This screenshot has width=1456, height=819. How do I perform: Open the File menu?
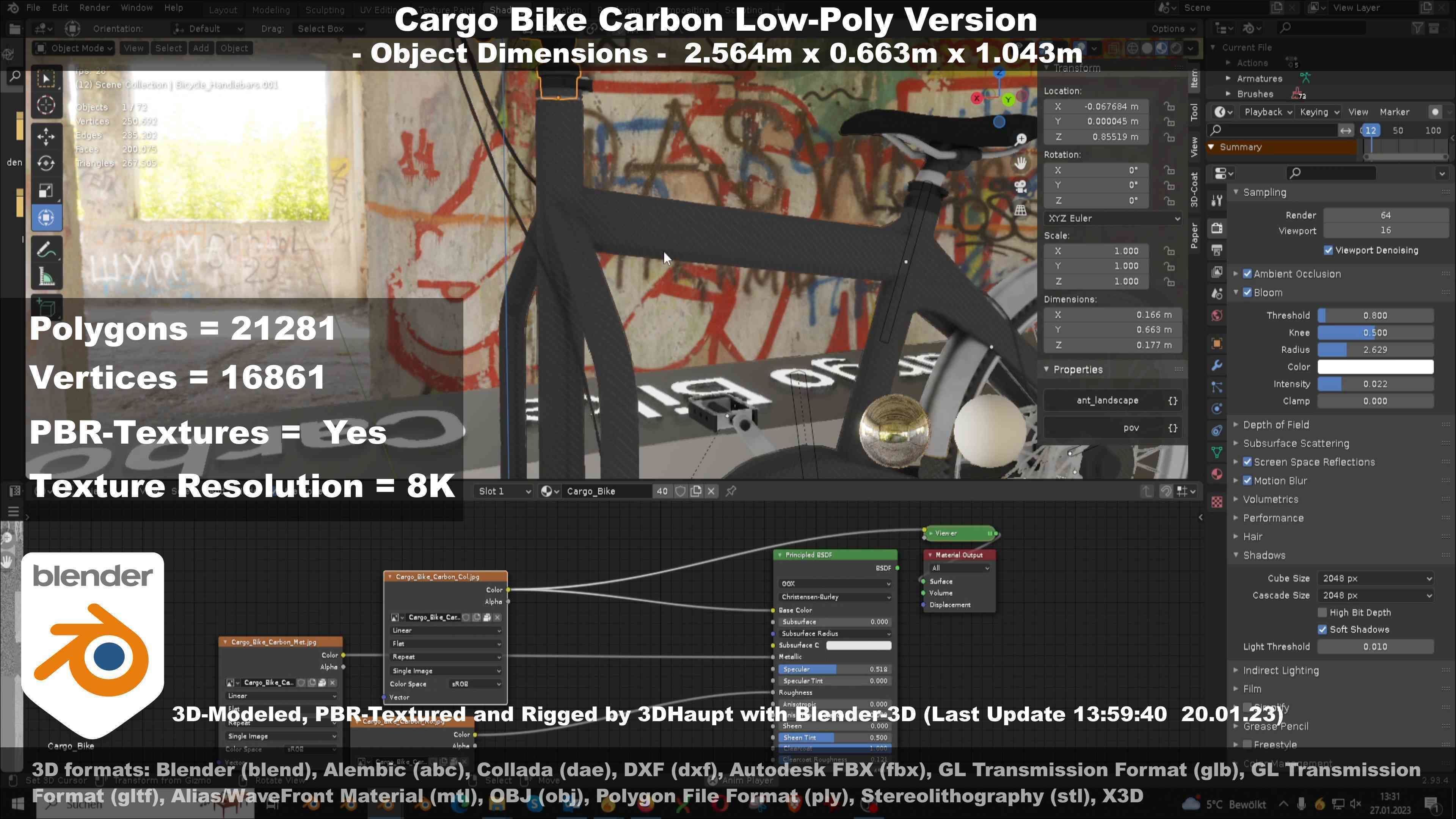[x=33, y=8]
